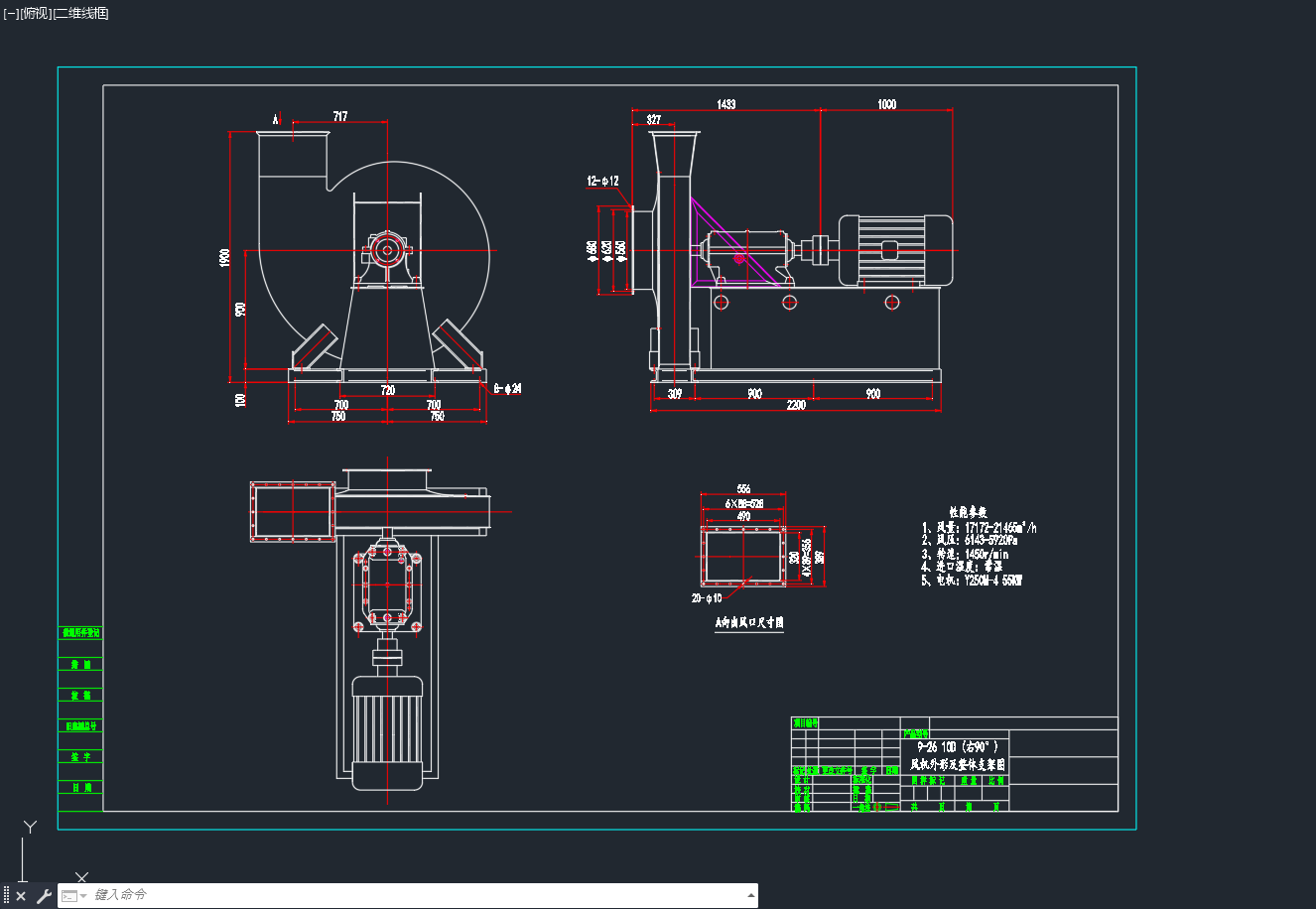Screen dimensions: 1316x909
Task: Select the 电机 Y250M-4 55KW parameter line
Action: (x=972, y=580)
